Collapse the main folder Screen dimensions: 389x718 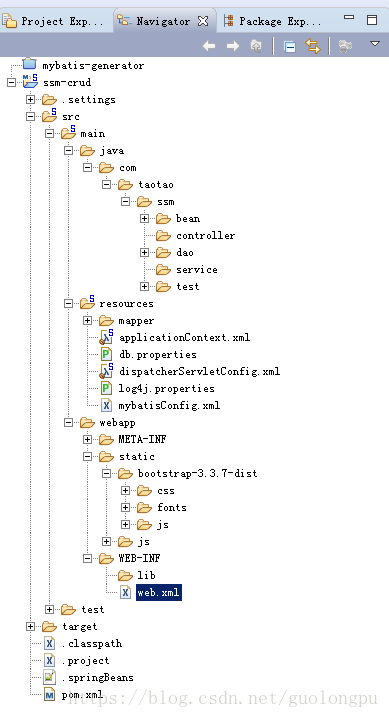click(x=49, y=133)
